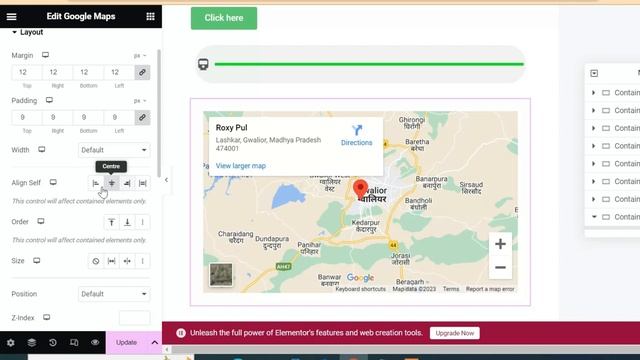
Task: Open the Elementor hamburger menu
Action: 11,16
